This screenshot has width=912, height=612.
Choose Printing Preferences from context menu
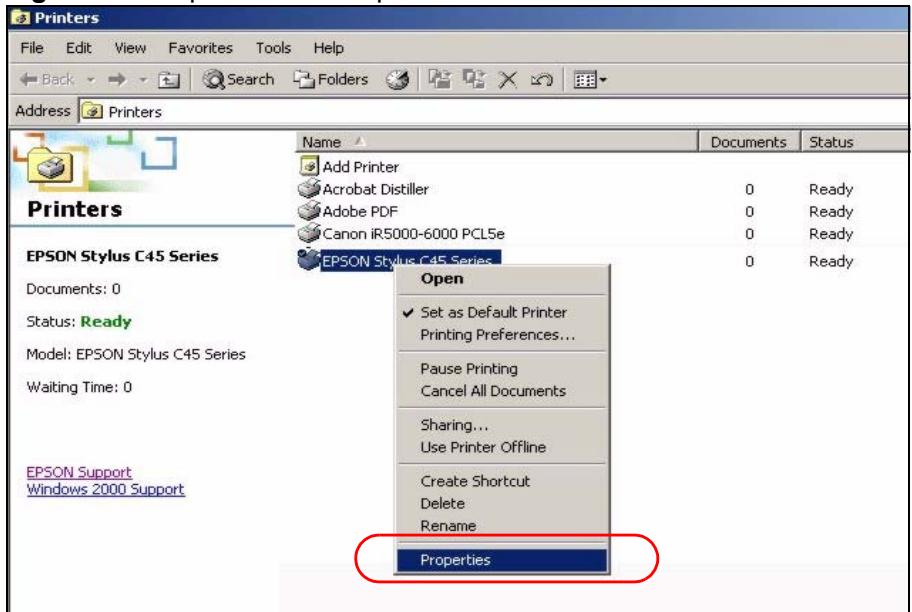pyautogui.click(x=503, y=335)
